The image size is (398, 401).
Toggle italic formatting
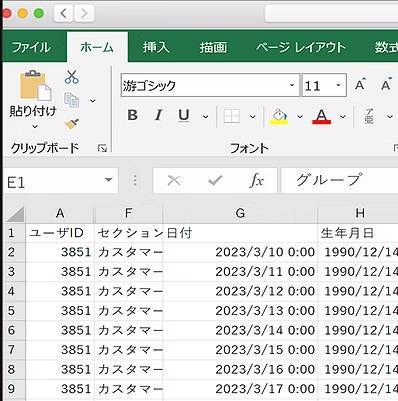coord(158,115)
